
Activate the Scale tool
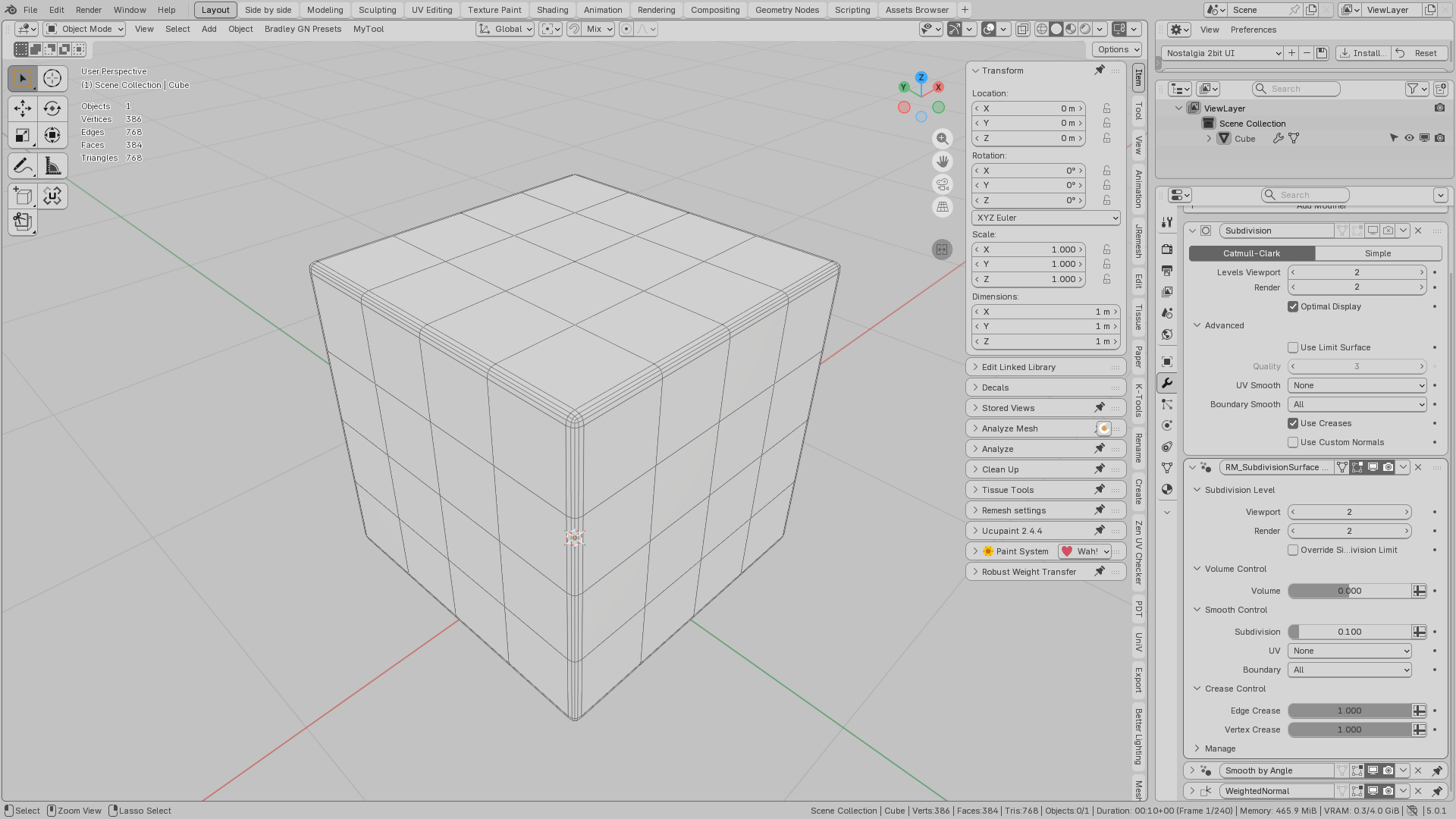(23, 136)
